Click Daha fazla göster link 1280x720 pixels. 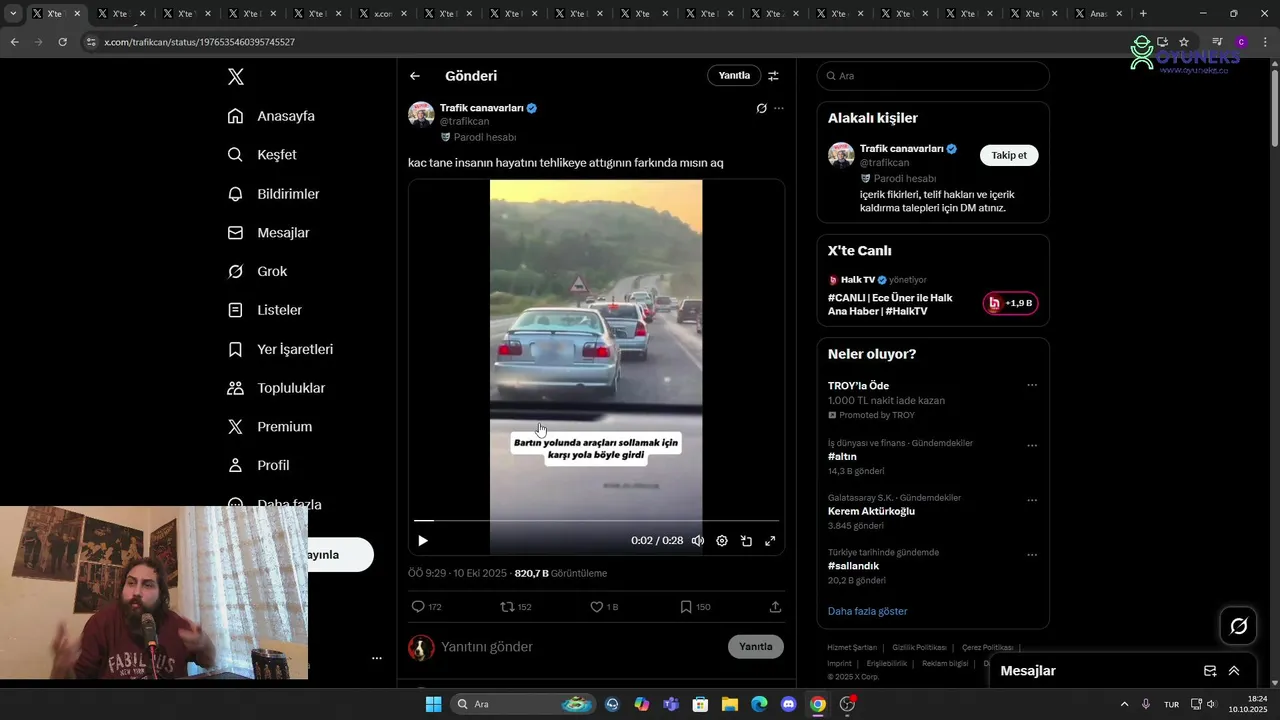coord(868,611)
